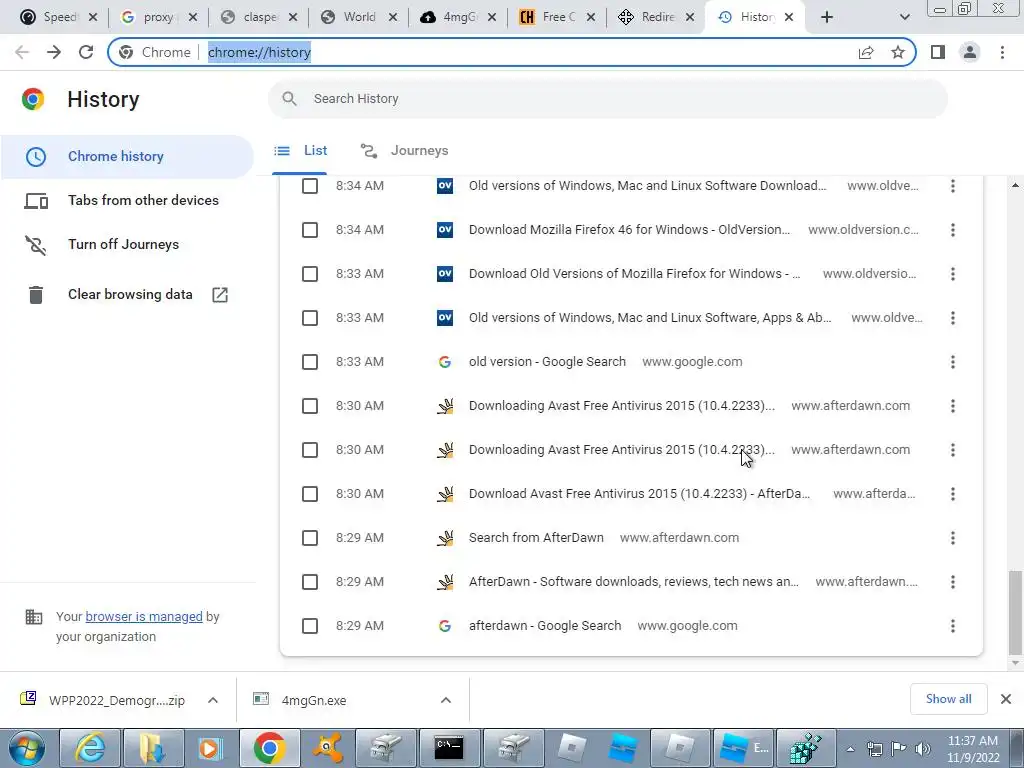Open actions menu for afterdawn Google Search

[953, 626]
